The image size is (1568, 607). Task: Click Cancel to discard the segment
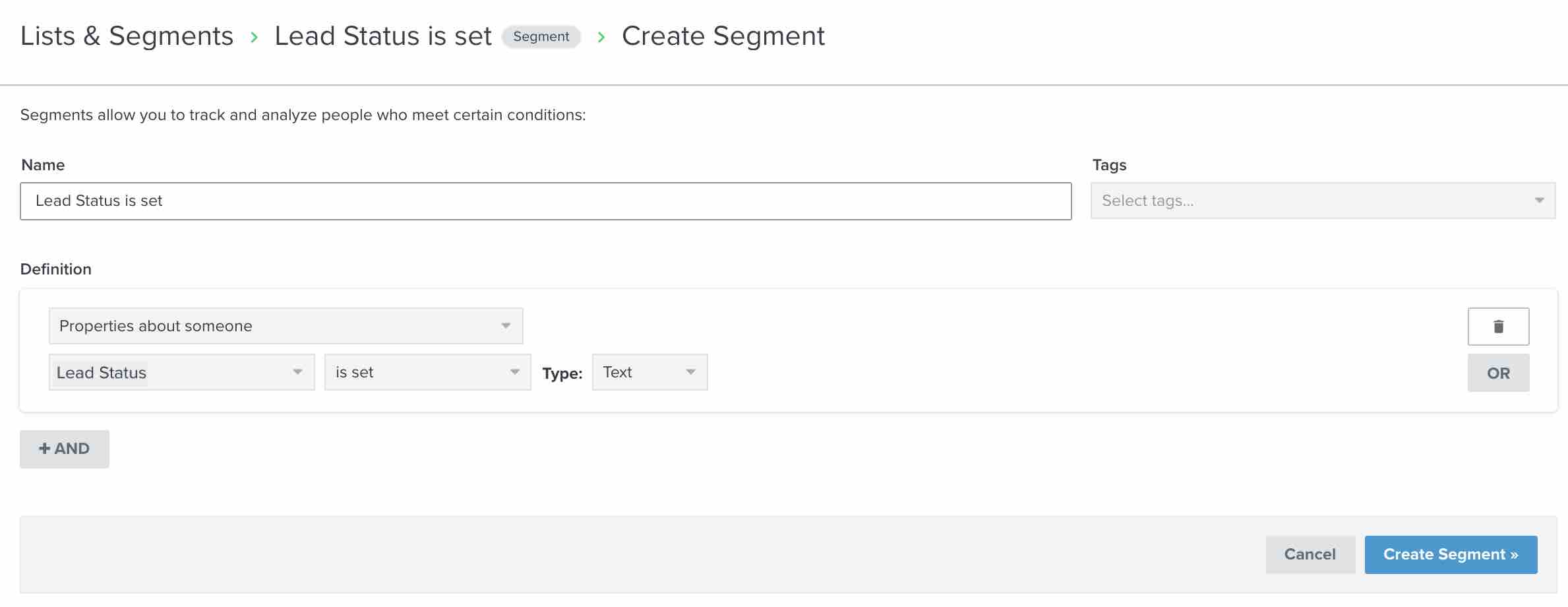click(x=1310, y=554)
